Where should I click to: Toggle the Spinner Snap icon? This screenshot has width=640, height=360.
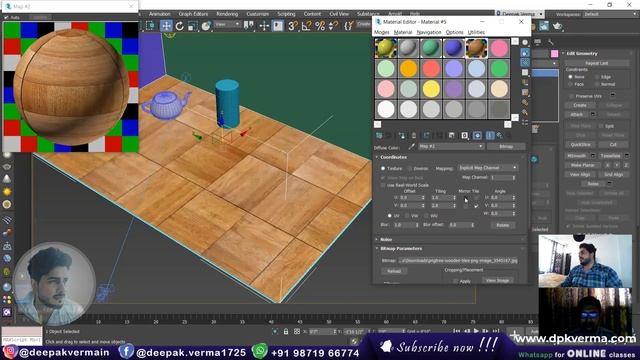(x=333, y=26)
